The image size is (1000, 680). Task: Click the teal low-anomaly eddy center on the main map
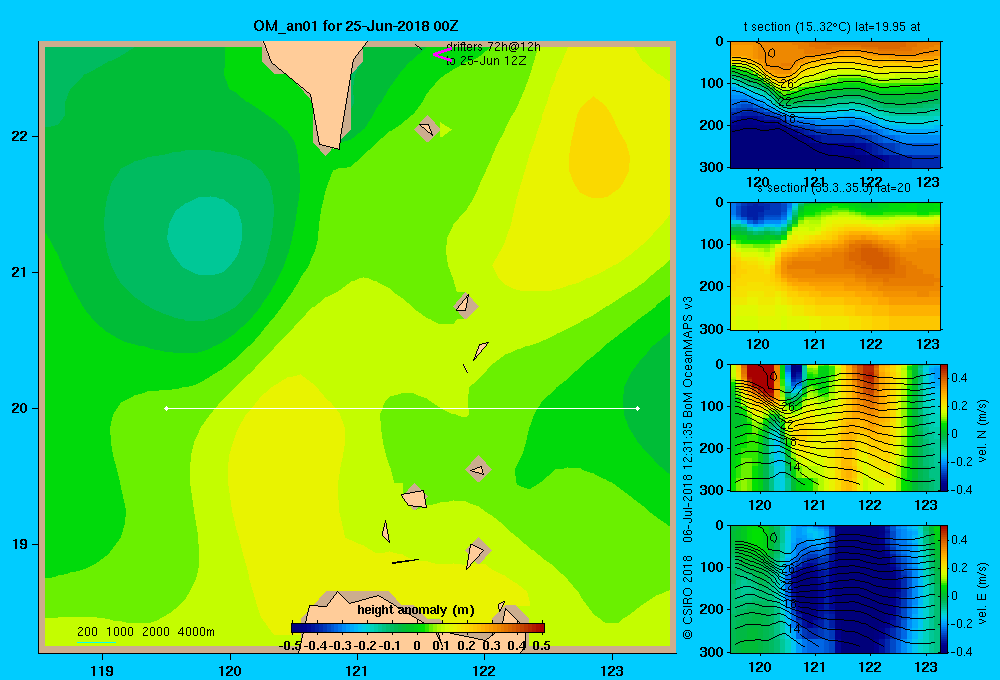[205, 235]
